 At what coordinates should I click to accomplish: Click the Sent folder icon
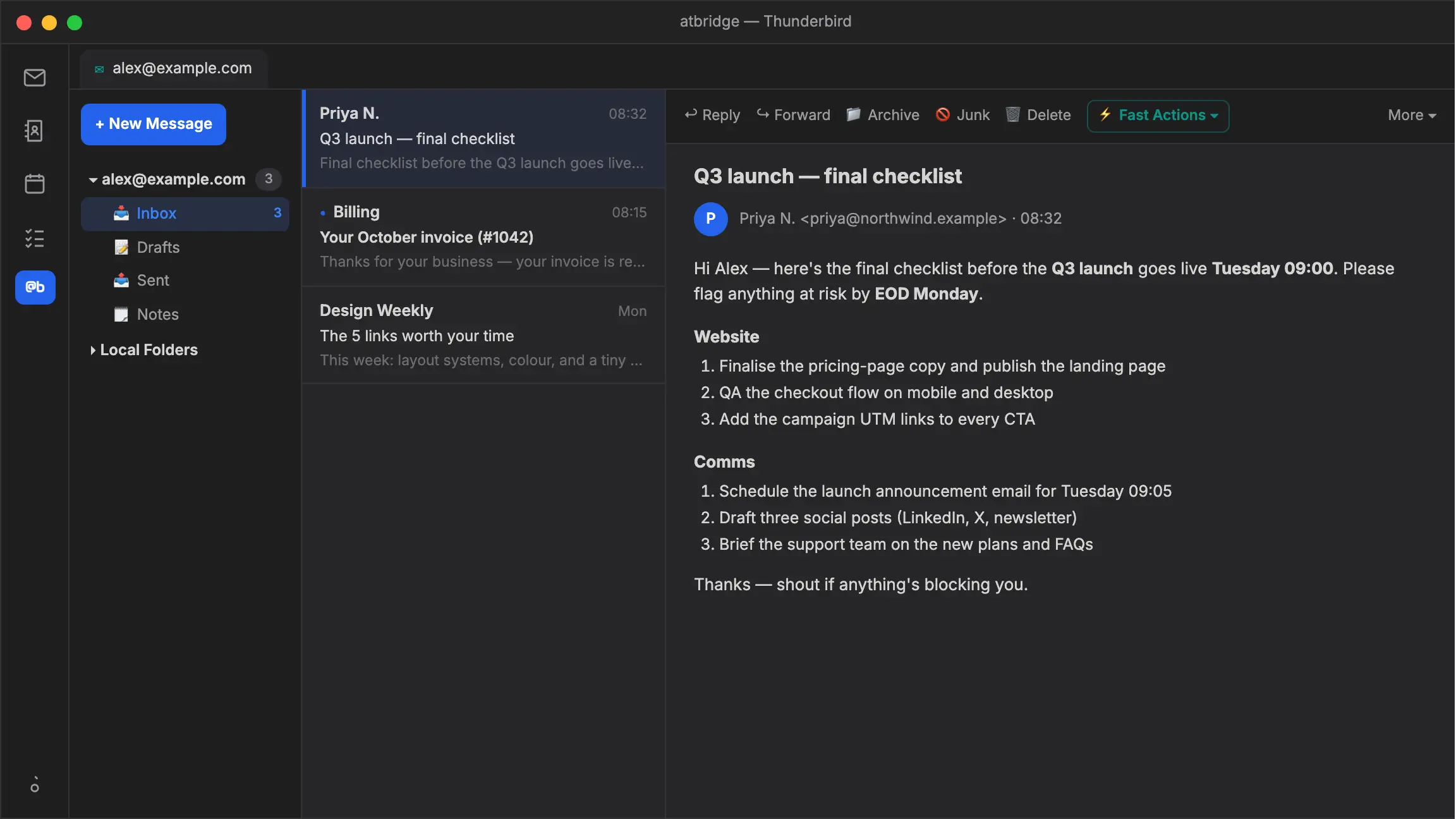[x=121, y=281]
